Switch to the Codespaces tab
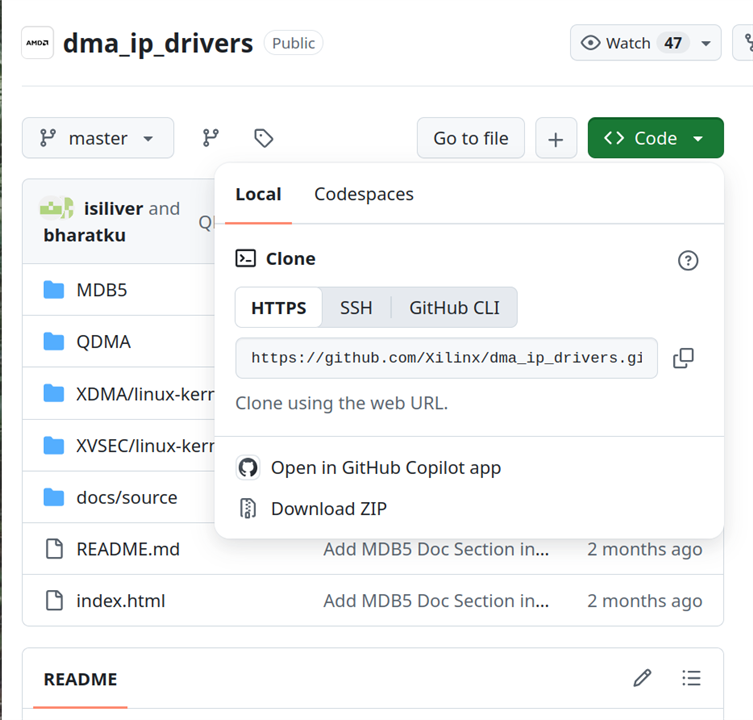 pos(364,194)
